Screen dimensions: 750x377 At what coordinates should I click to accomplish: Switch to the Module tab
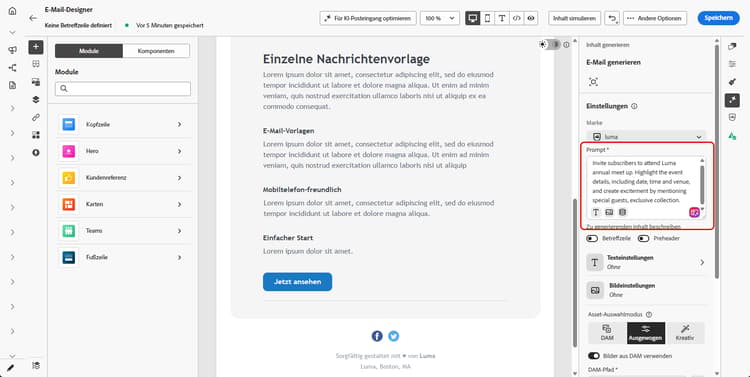pos(89,51)
